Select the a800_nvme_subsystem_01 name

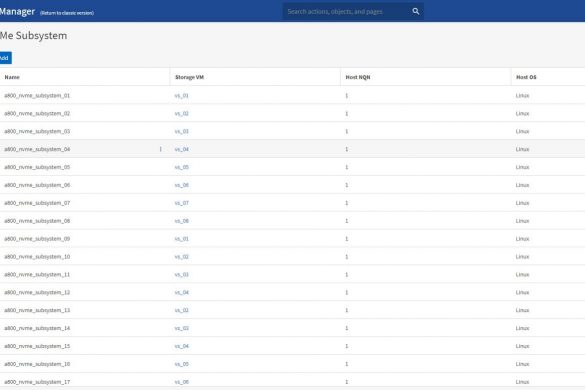pyautogui.click(x=37, y=96)
